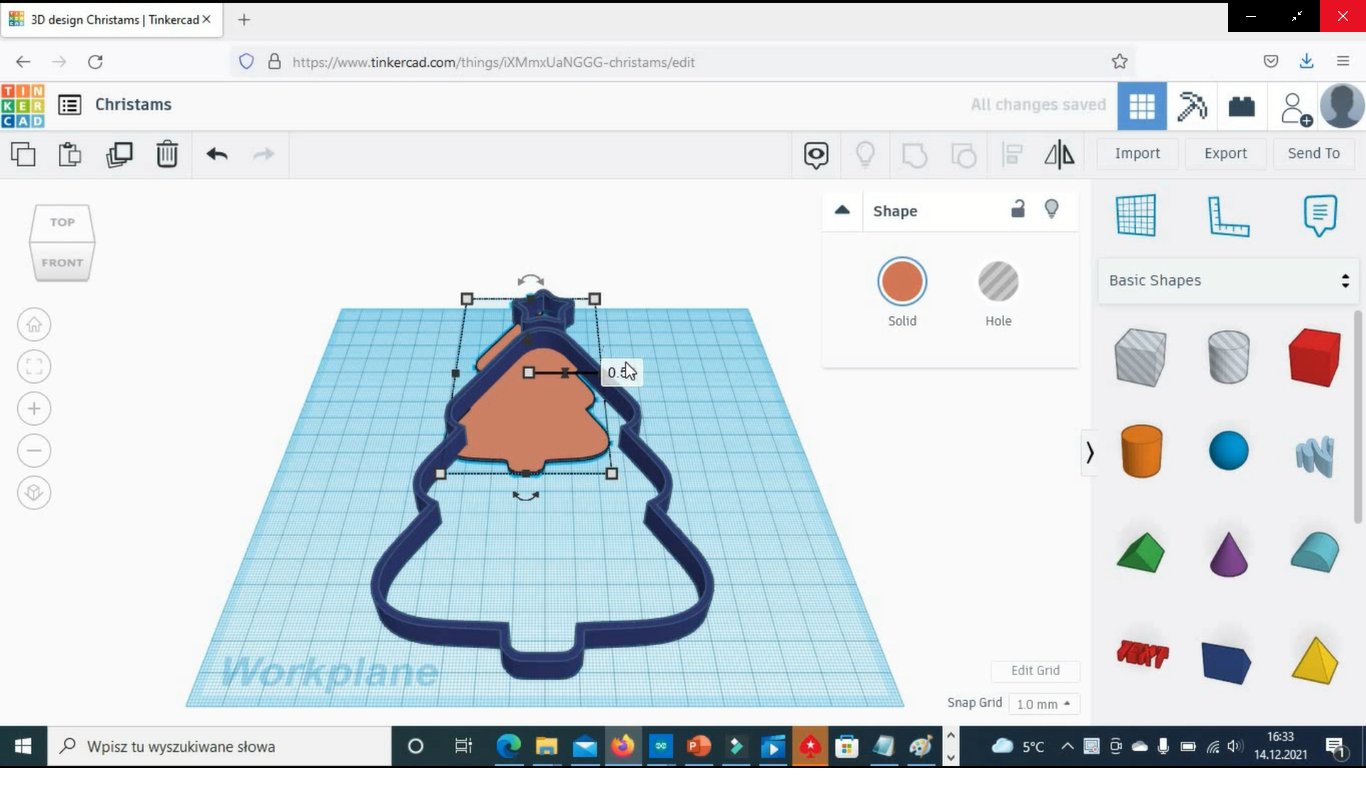The height and width of the screenshot is (799, 1366).
Task: Click the Copy tool icon
Action: 23,154
